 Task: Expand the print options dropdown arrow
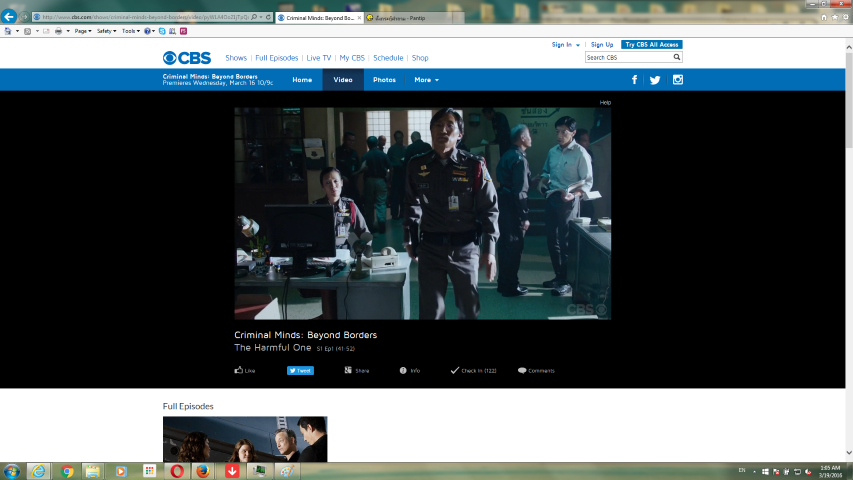[68, 31]
